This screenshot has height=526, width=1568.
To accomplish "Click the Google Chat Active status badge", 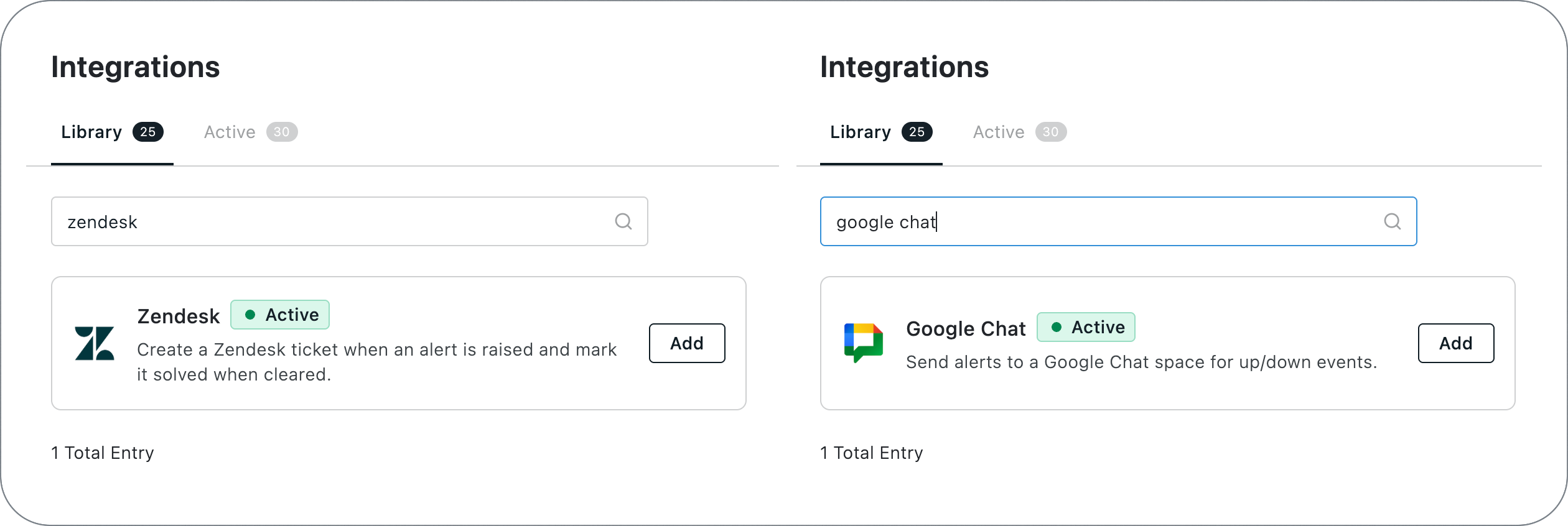I will pyautogui.click(x=1086, y=327).
